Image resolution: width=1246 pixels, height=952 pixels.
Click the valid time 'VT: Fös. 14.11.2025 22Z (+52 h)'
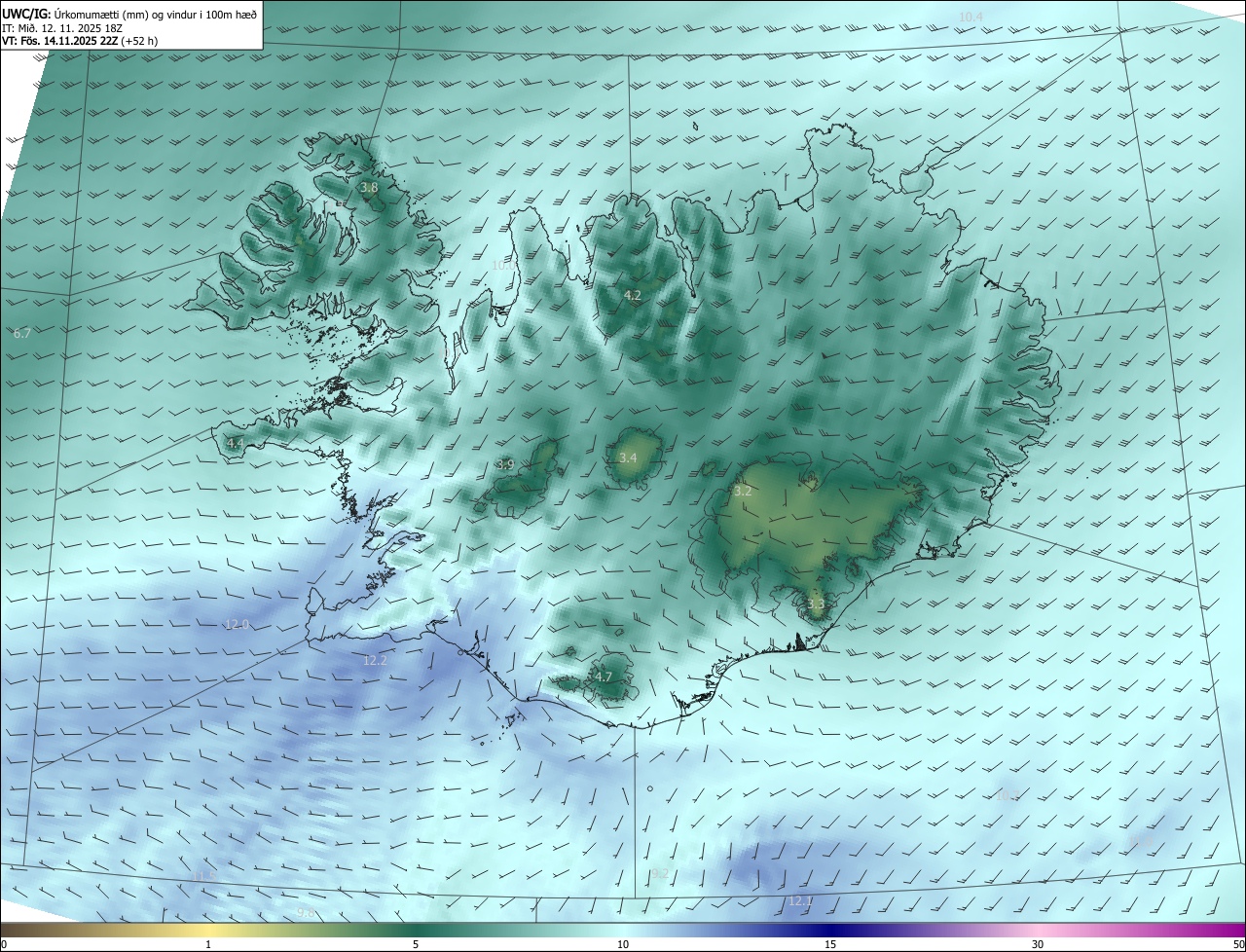pos(80,41)
